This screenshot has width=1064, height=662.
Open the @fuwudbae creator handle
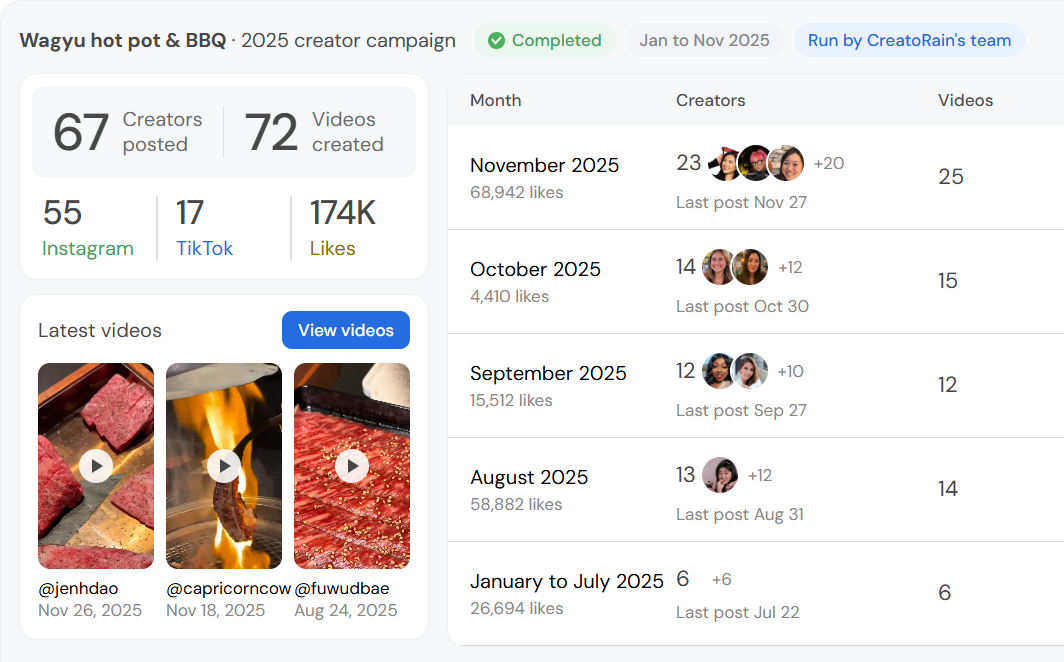[x=342, y=589]
